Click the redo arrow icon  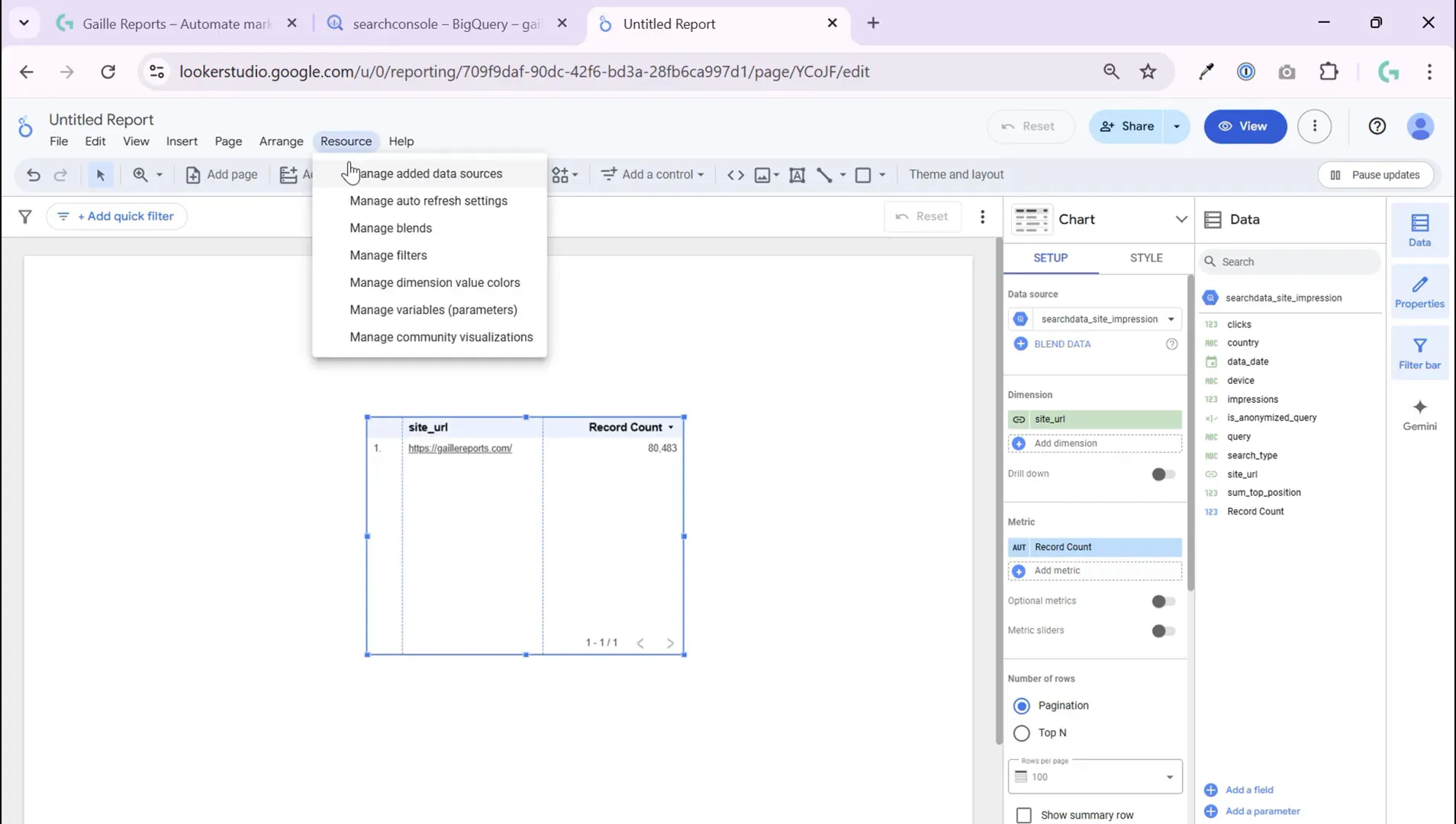coord(60,175)
